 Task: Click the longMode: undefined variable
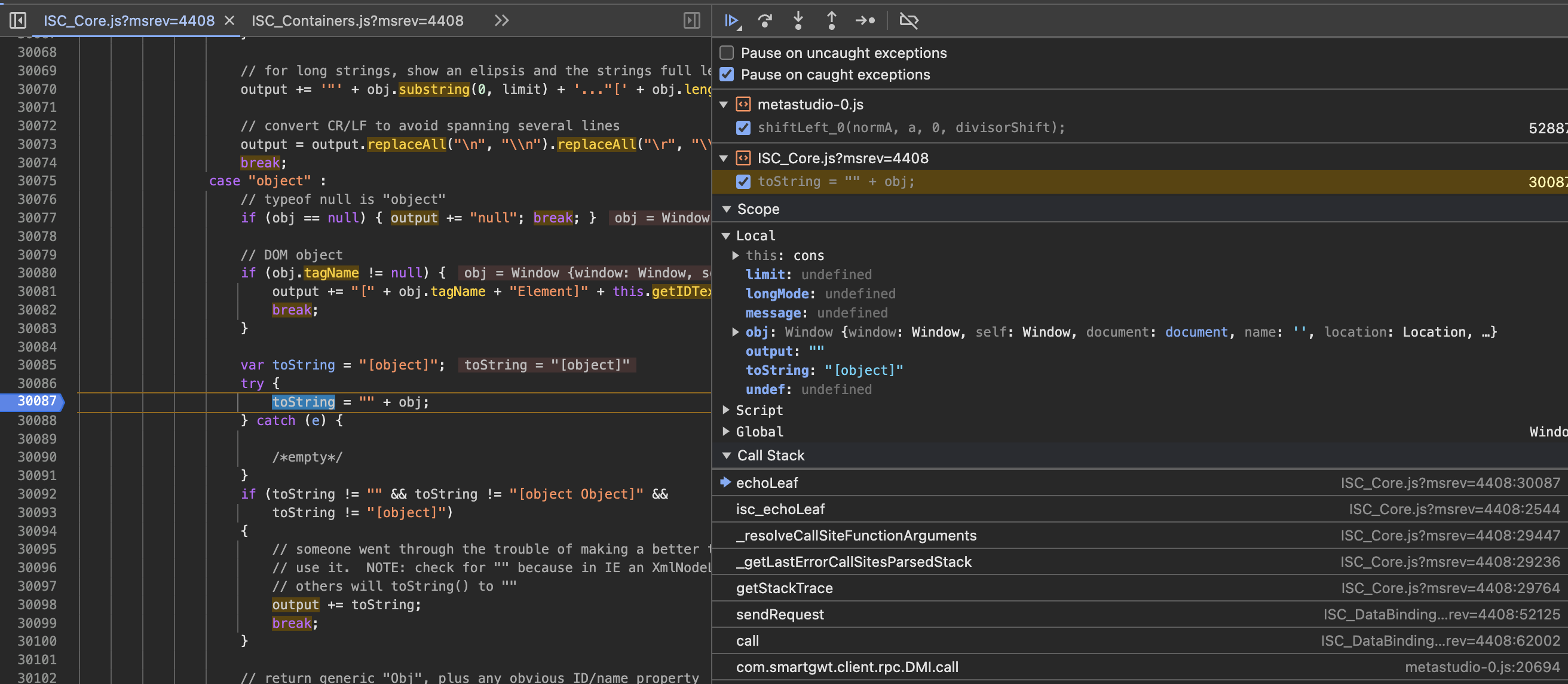(x=820, y=294)
